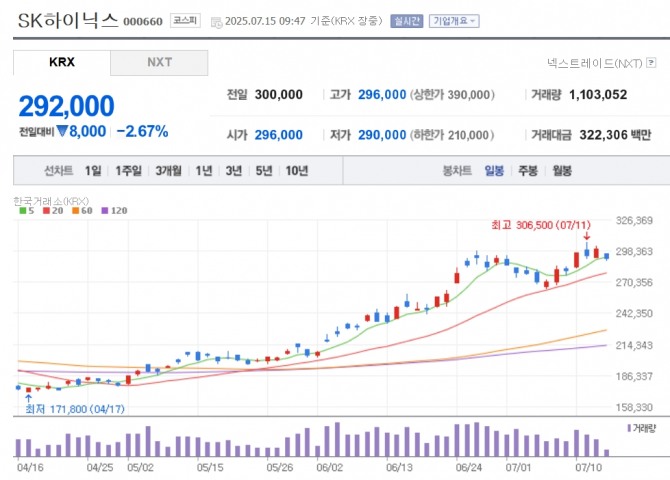This screenshot has width=670, height=480.
Task: Select the 월봉 monthly candle chart
Action: point(561,171)
